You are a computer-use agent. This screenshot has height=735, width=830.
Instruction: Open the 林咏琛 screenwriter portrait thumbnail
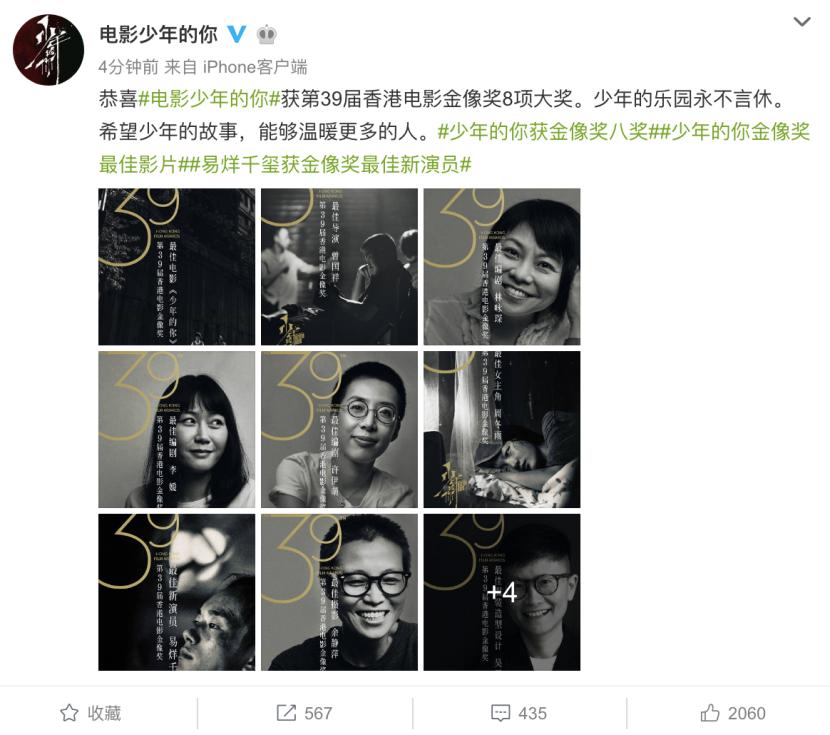click(x=502, y=267)
